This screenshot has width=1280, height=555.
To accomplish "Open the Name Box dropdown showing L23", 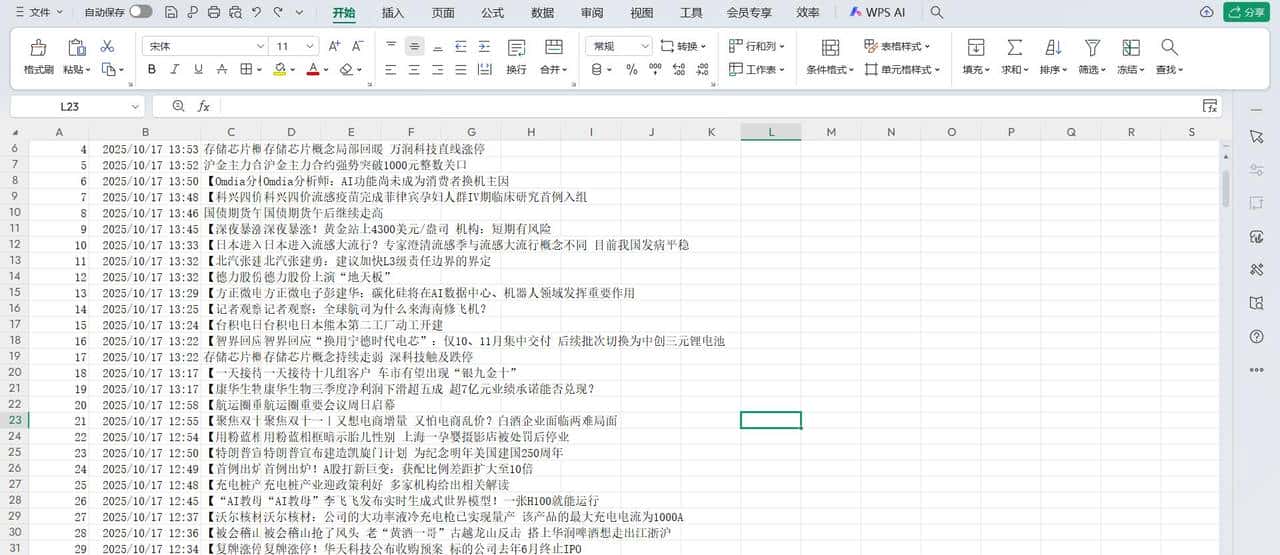I will [135, 106].
